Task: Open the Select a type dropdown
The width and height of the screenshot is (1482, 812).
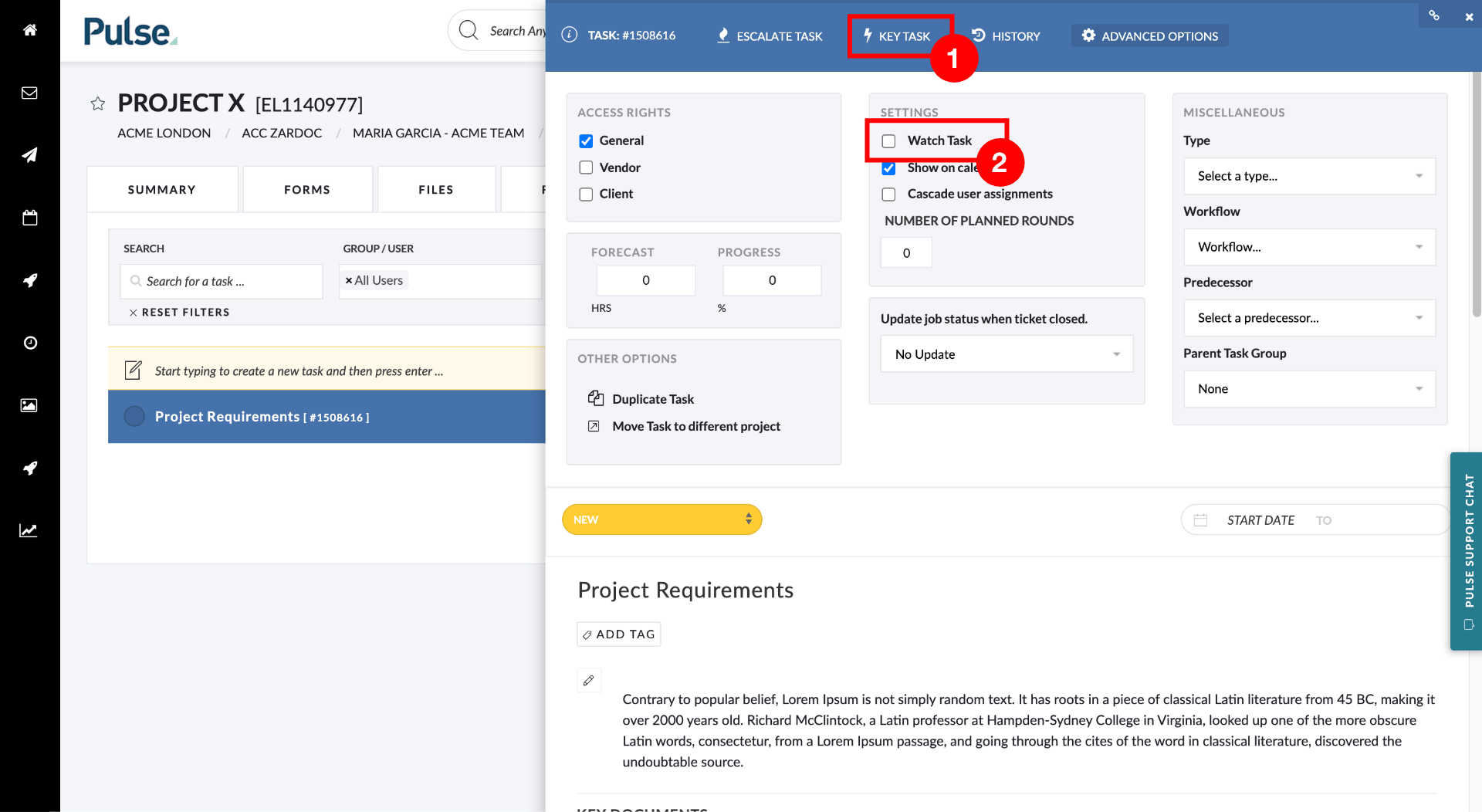Action: tap(1310, 176)
